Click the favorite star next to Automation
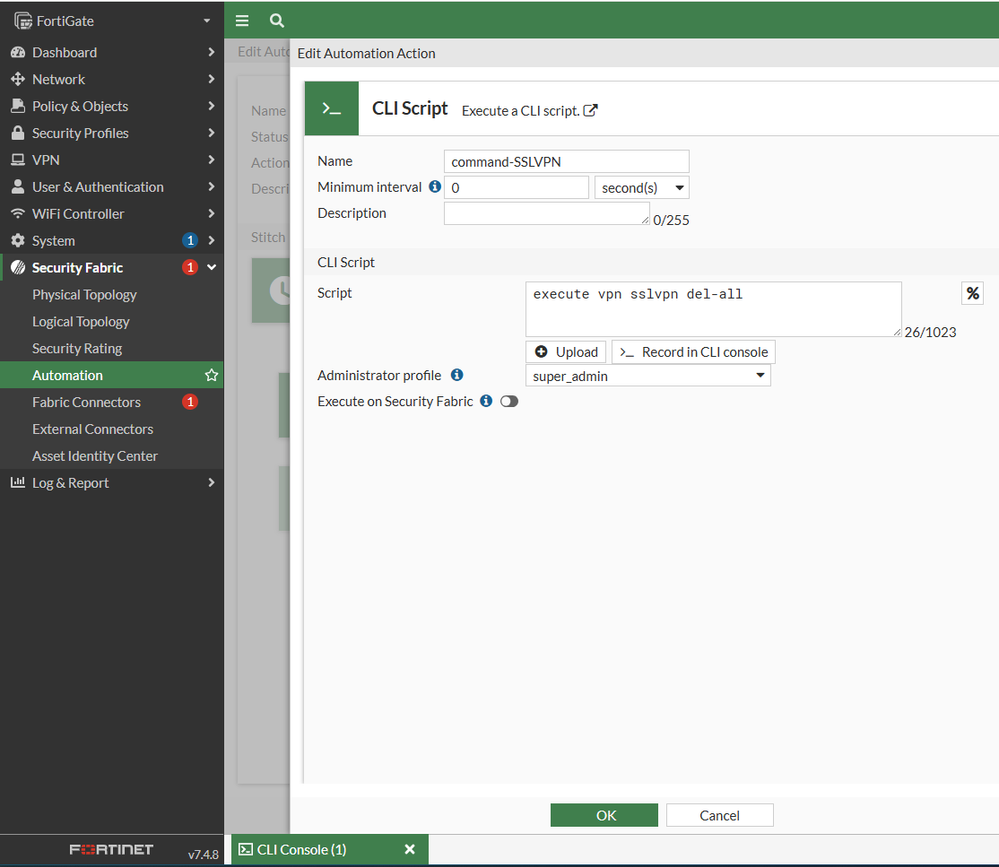This screenshot has height=867, width=999. tap(211, 375)
